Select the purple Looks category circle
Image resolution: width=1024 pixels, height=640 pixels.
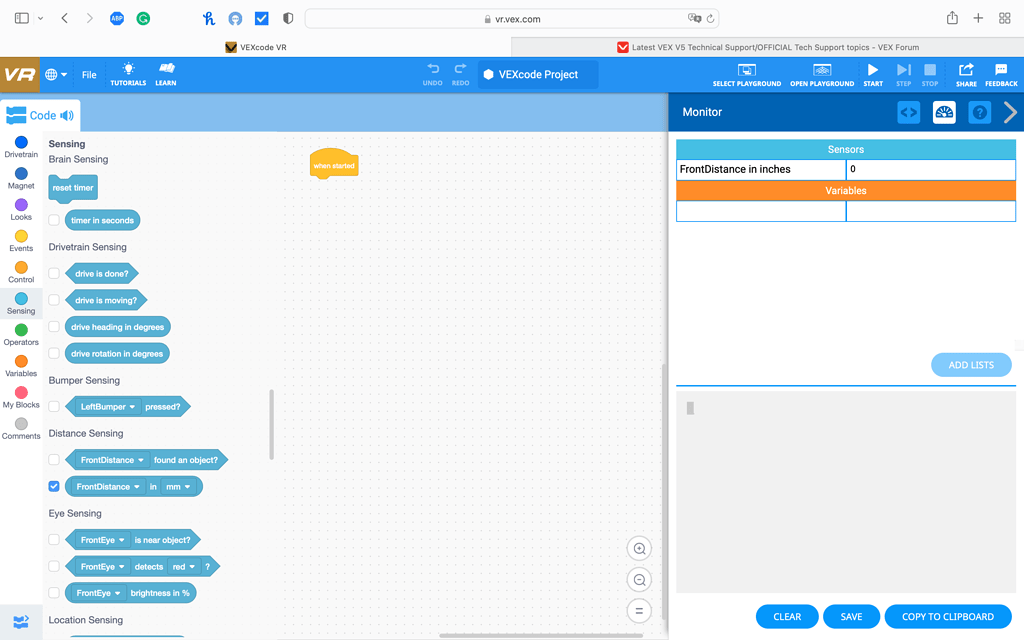[x=21, y=205]
